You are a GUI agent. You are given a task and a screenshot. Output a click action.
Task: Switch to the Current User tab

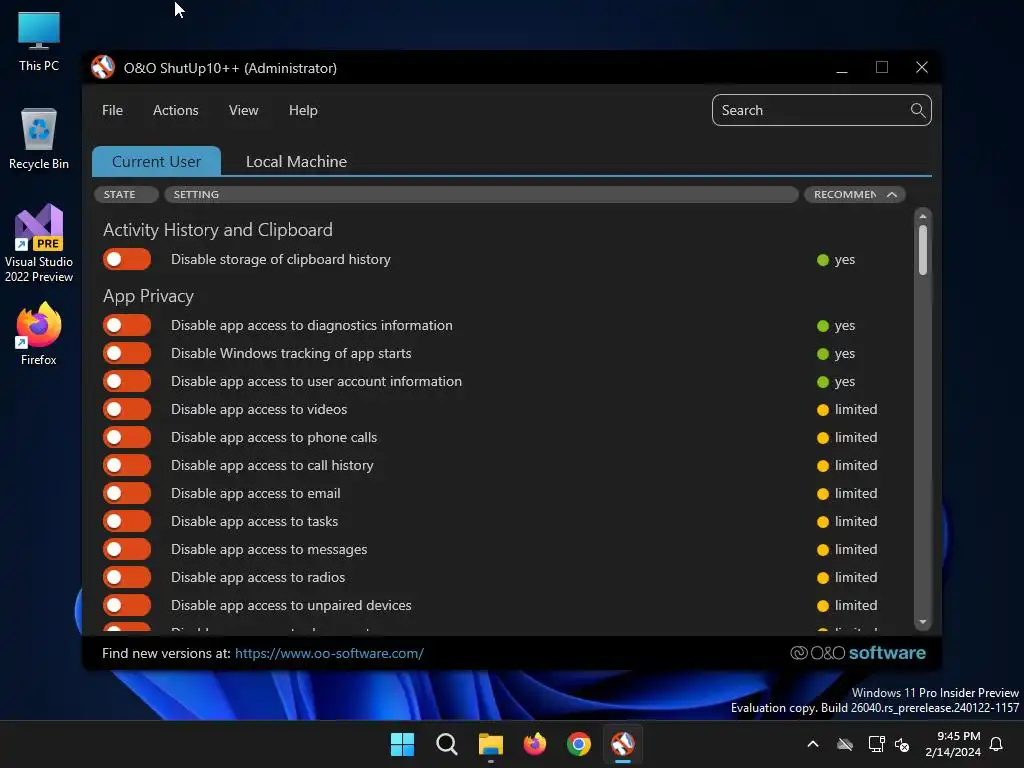pyautogui.click(x=156, y=161)
